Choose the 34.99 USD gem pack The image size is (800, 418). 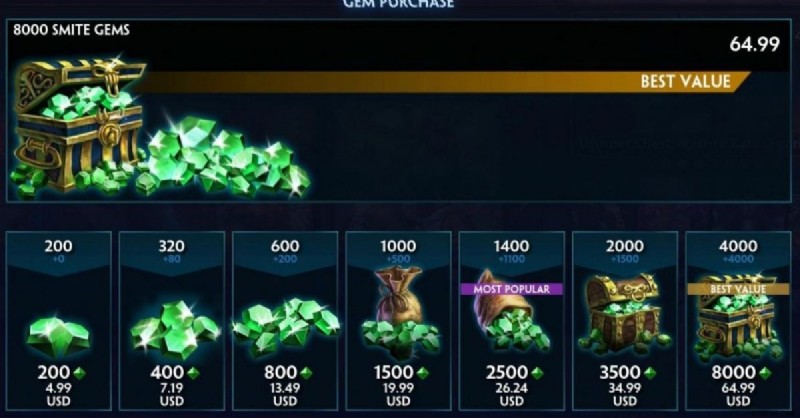(625, 321)
